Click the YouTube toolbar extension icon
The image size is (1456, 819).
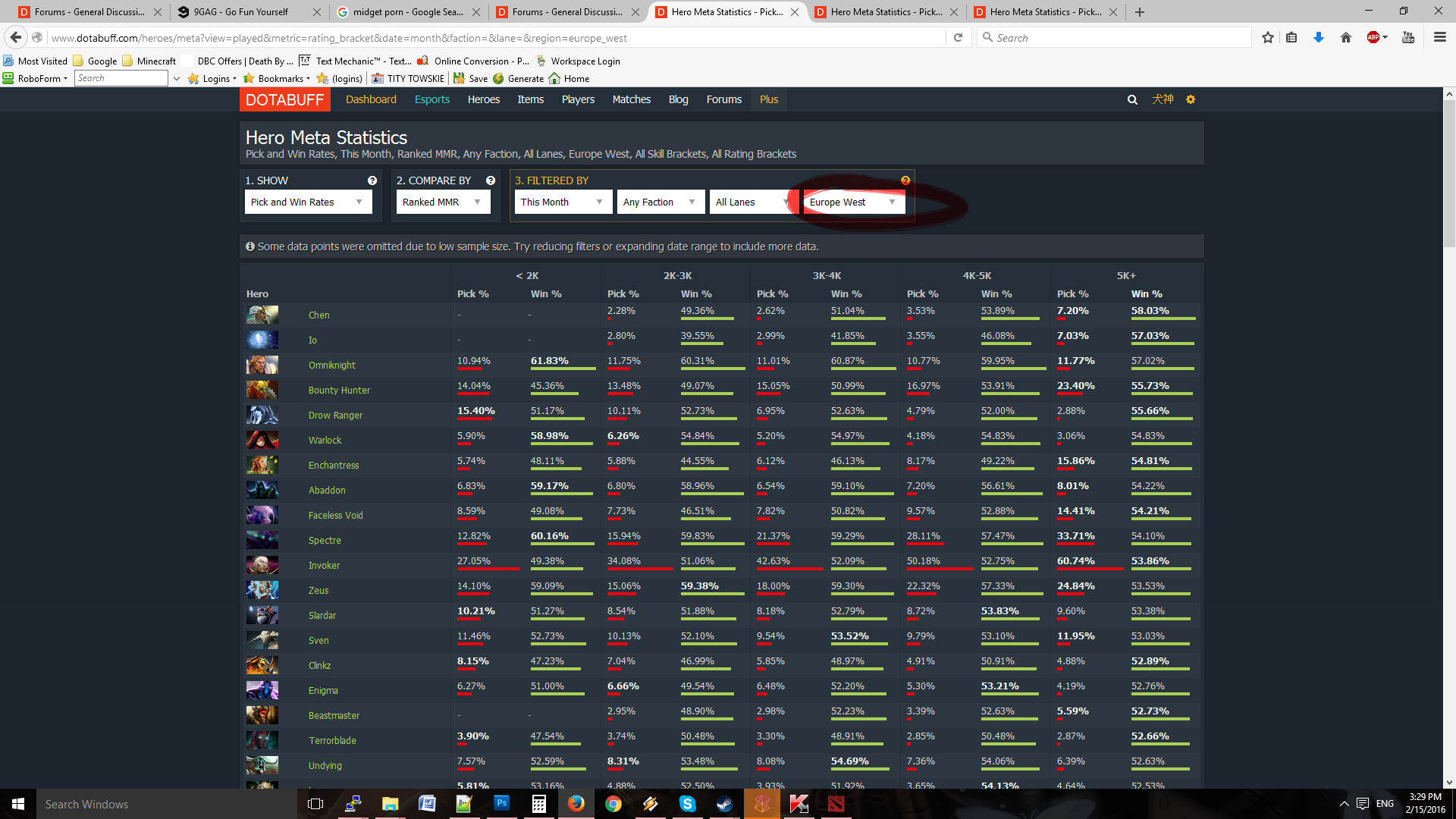(1408, 37)
